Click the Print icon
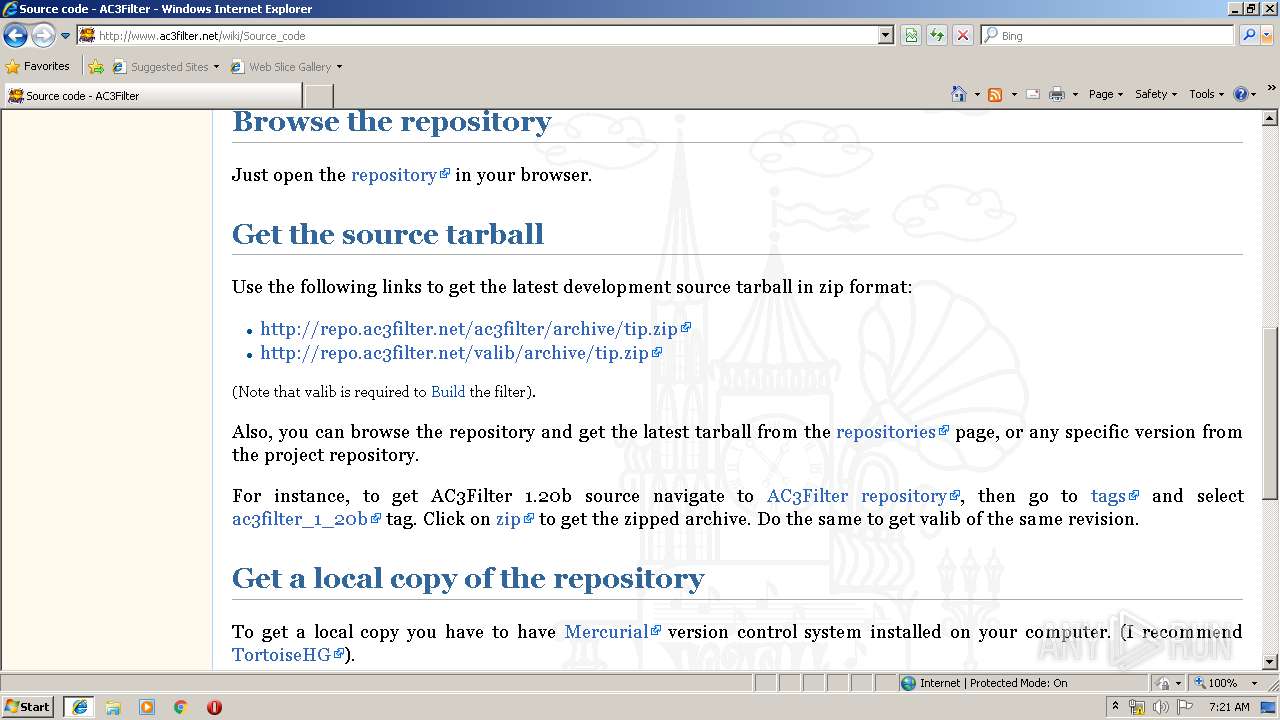 pyautogui.click(x=1057, y=94)
